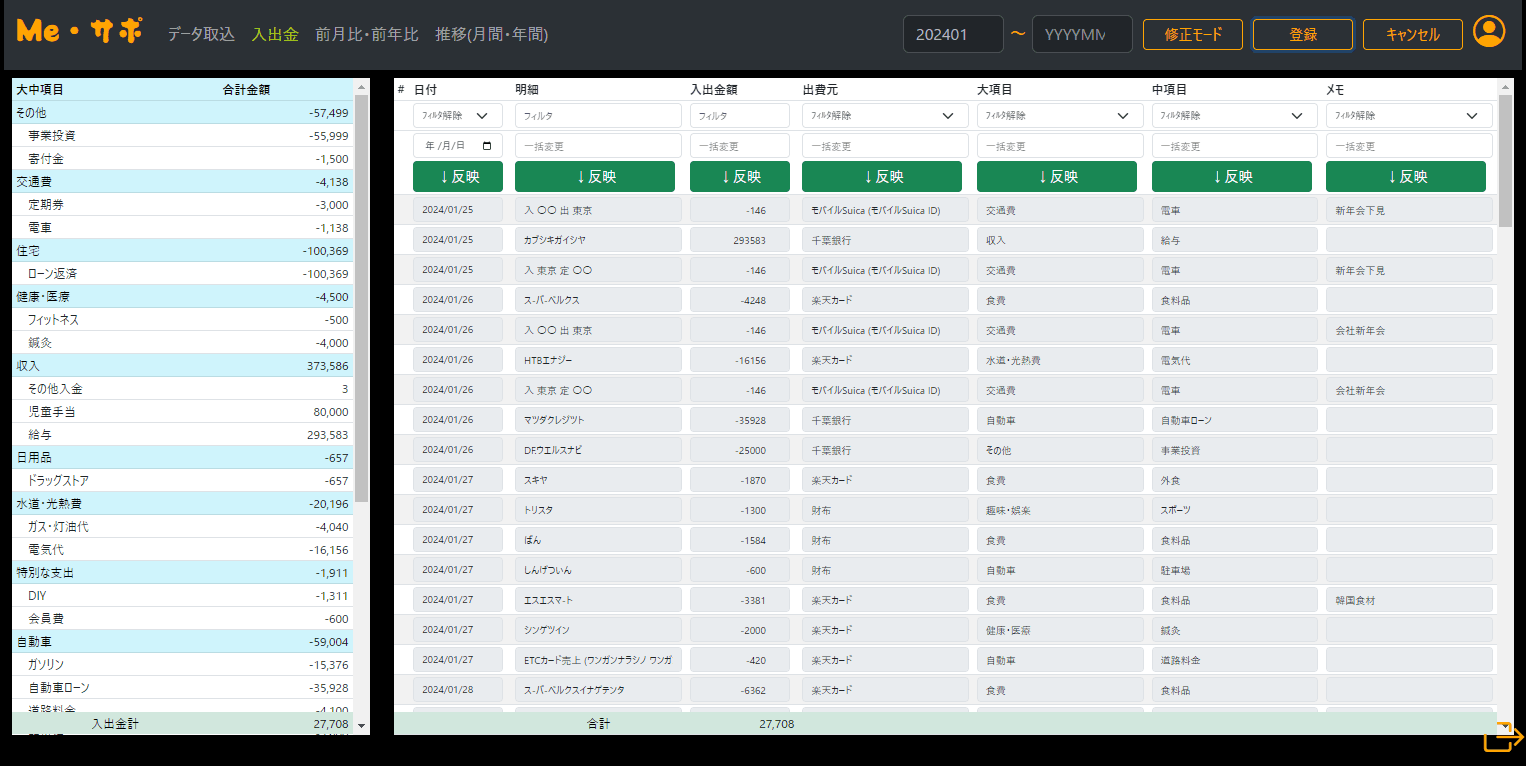Screen dimensions: 1526x766
Task: Click the end-date YYYYMM input field
Action: point(1081,34)
